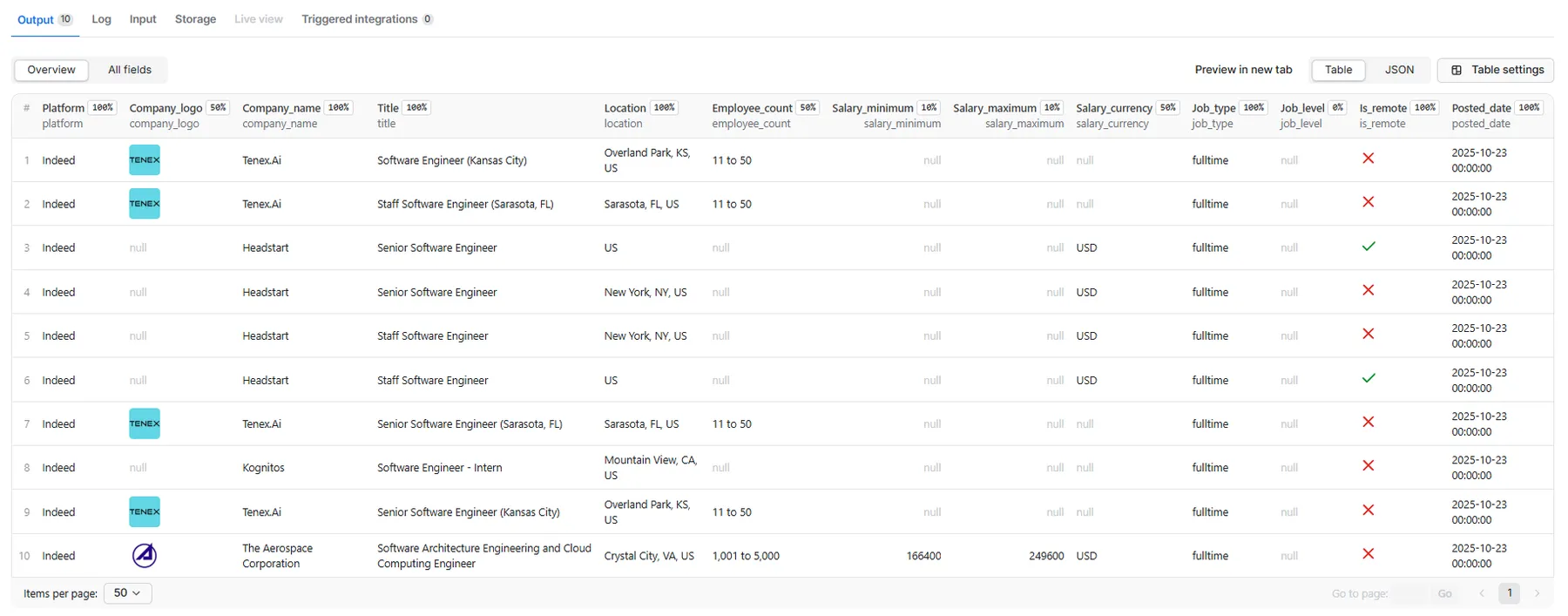This screenshot has height=616, width=1568.
Task: Click Software Engineer - Intern title
Action: pyautogui.click(x=440, y=468)
